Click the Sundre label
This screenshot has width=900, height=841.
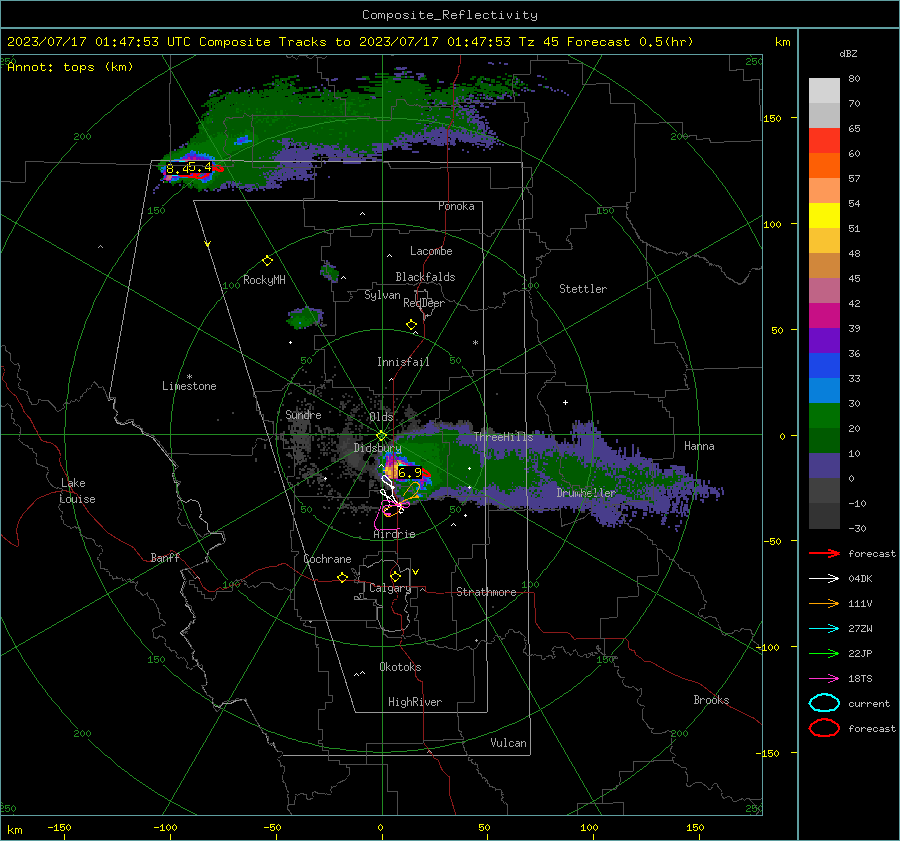tap(303, 415)
